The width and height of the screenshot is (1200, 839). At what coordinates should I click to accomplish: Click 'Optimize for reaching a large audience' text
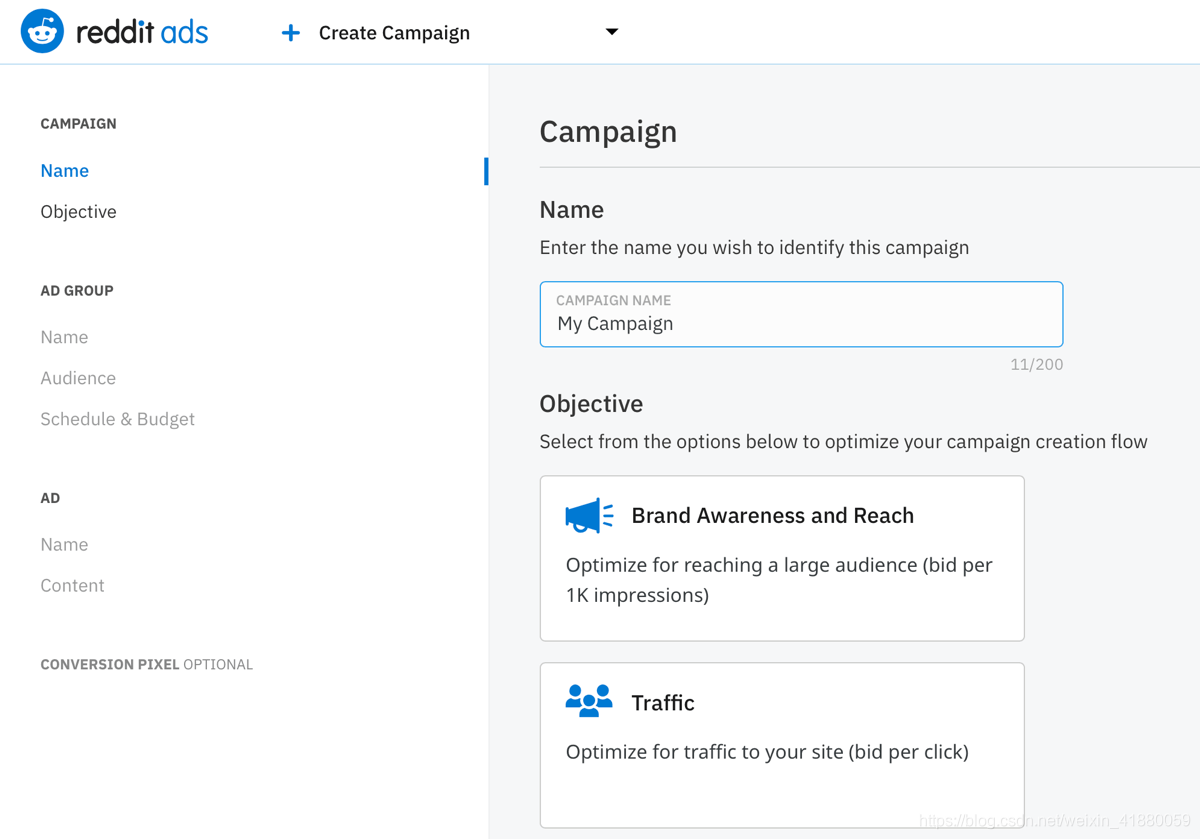pyautogui.click(x=779, y=579)
